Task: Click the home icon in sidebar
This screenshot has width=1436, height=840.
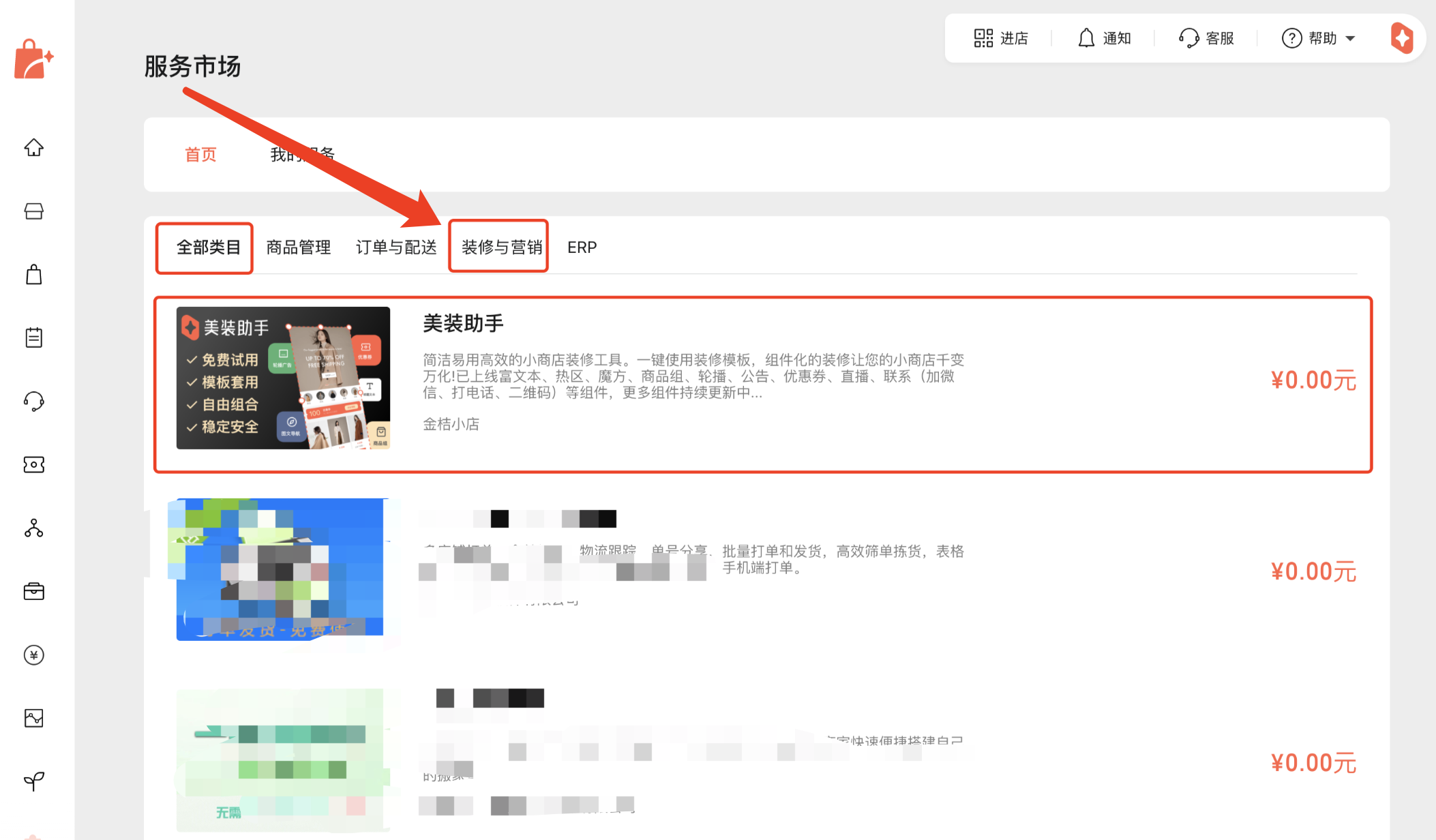Action: tap(33, 147)
